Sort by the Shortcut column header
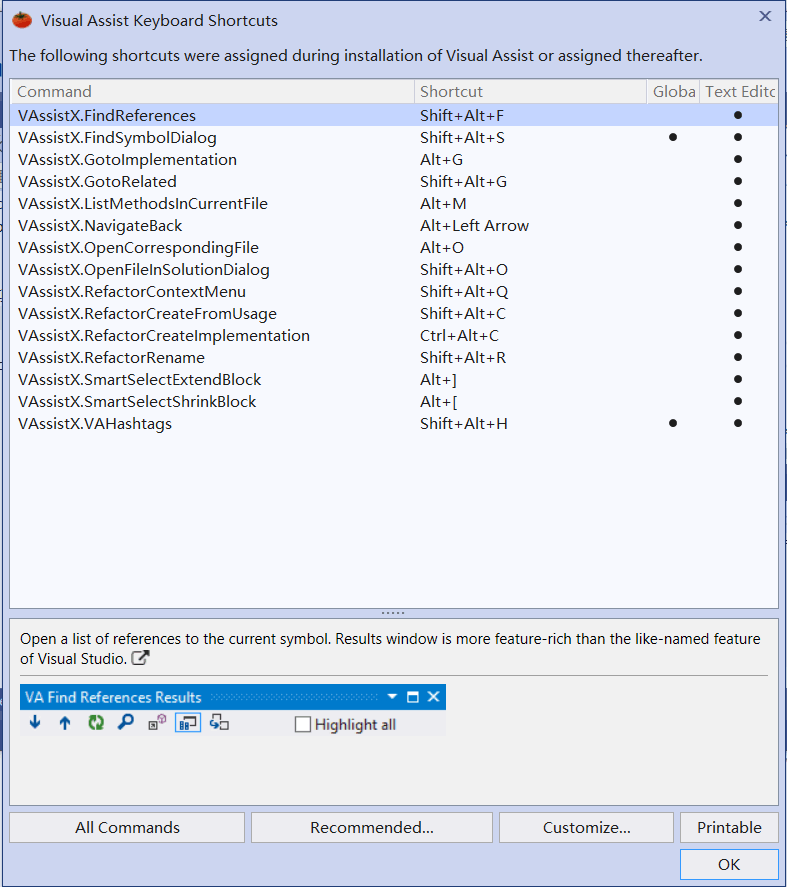 531,92
